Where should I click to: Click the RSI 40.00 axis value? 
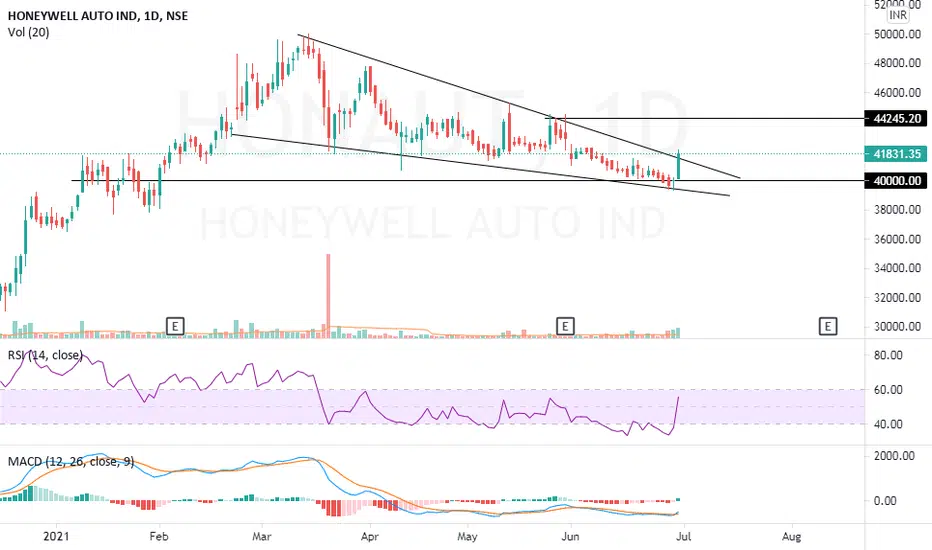888,424
